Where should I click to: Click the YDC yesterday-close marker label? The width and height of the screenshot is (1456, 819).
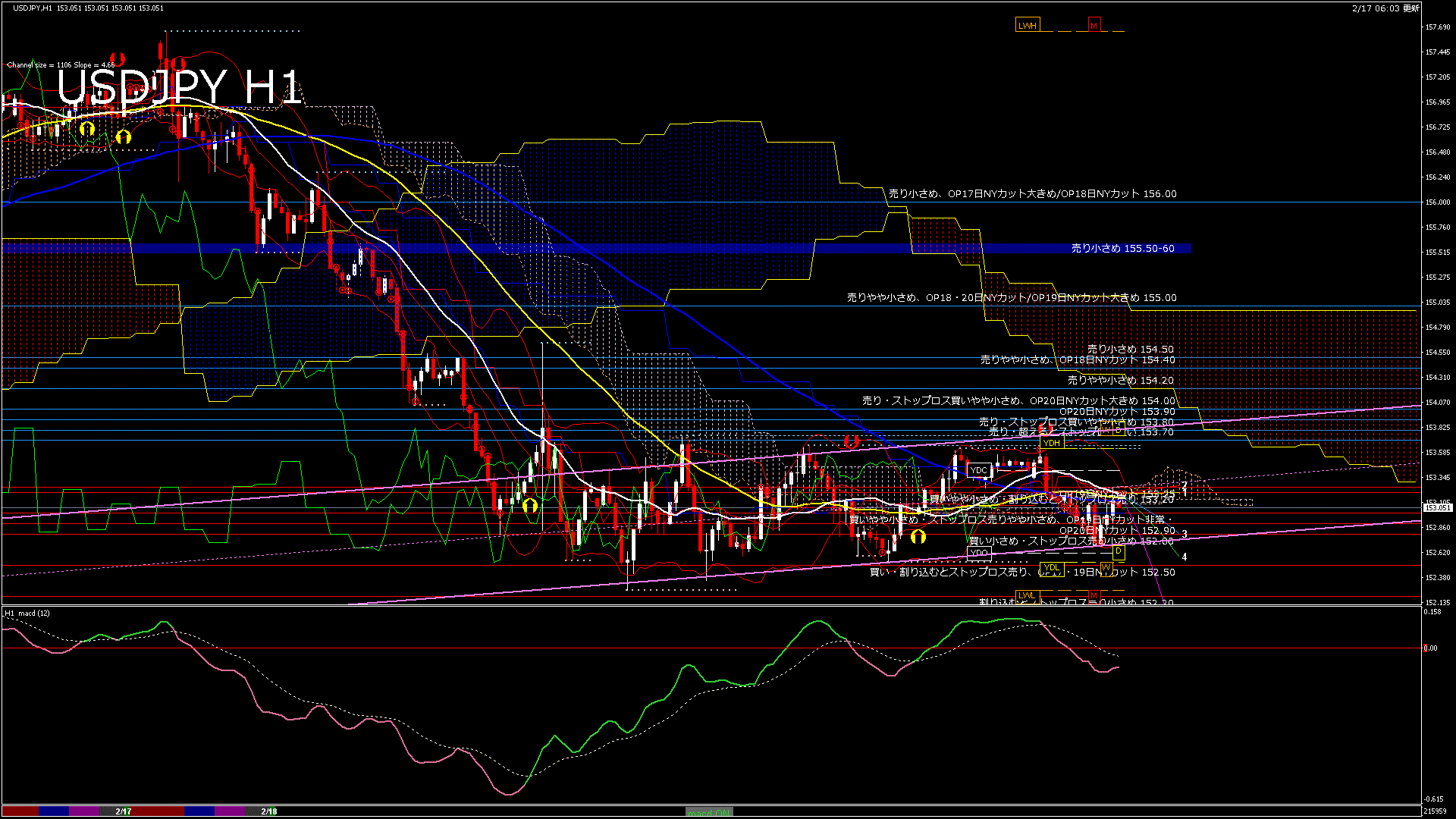(979, 470)
